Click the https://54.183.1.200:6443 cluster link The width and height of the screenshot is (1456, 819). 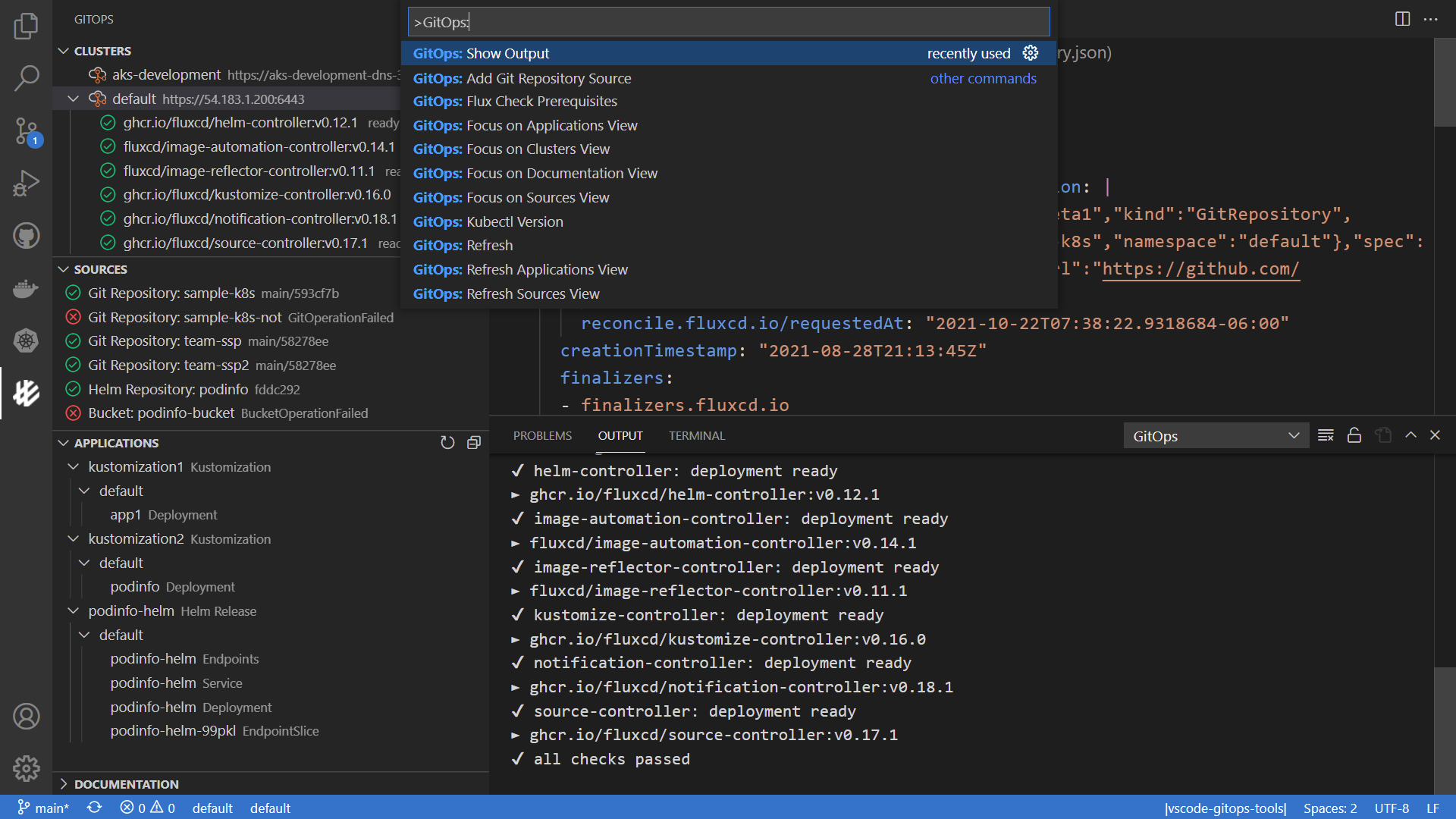[235, 99]
